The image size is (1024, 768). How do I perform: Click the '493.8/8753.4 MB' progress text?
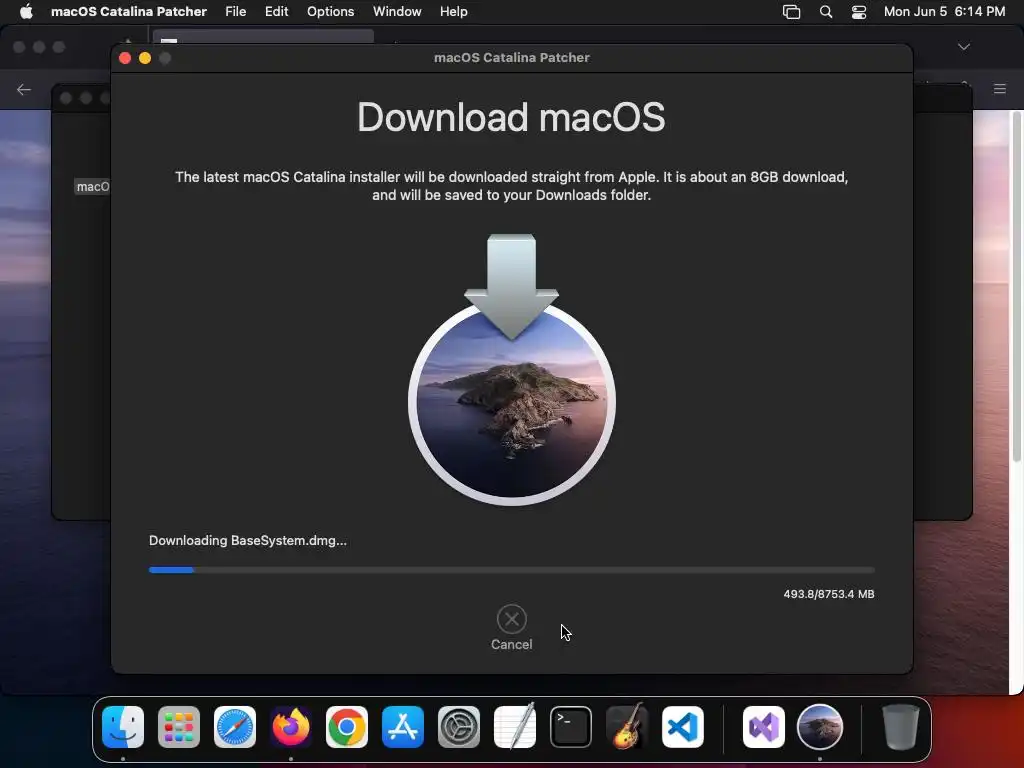click(x=829, y=594)
